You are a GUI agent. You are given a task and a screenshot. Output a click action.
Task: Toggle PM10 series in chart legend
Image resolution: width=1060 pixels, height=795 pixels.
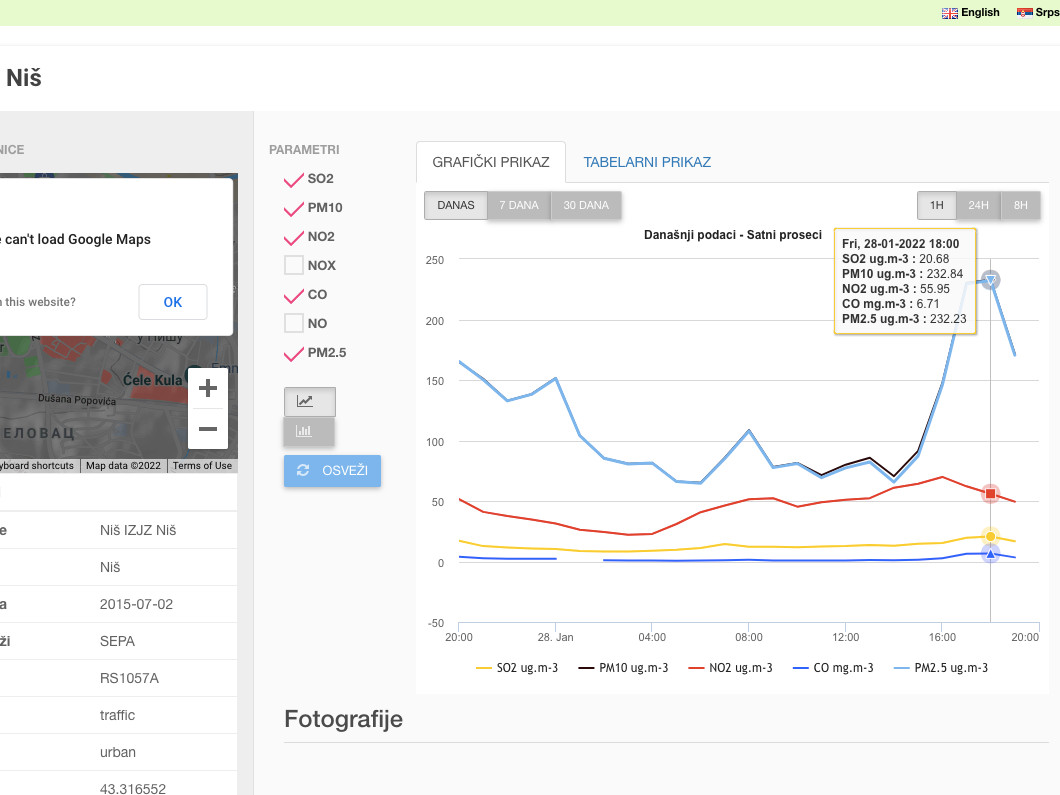pyautogui.click(x=624, y=668)
